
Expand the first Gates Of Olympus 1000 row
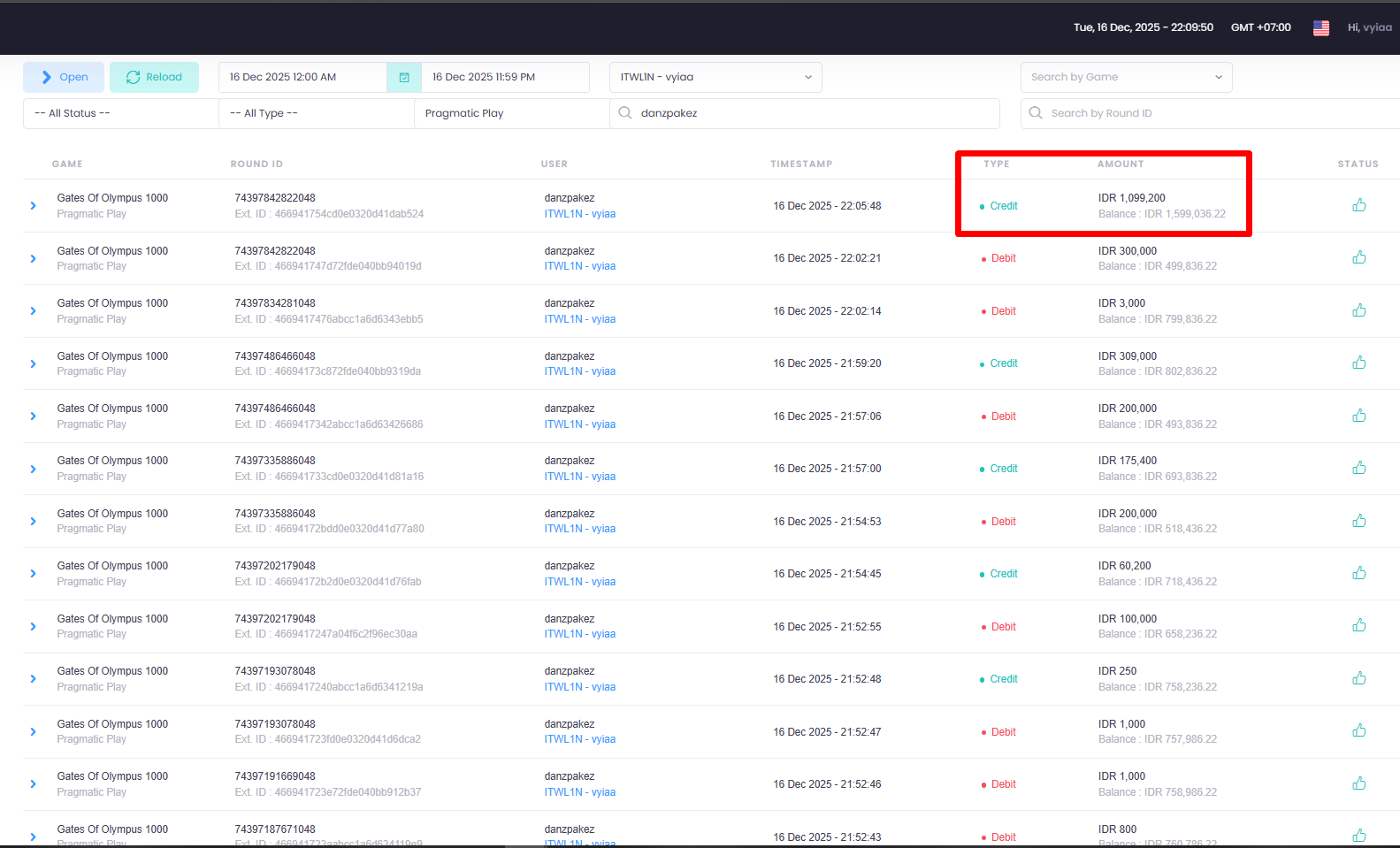pos(34,205)
